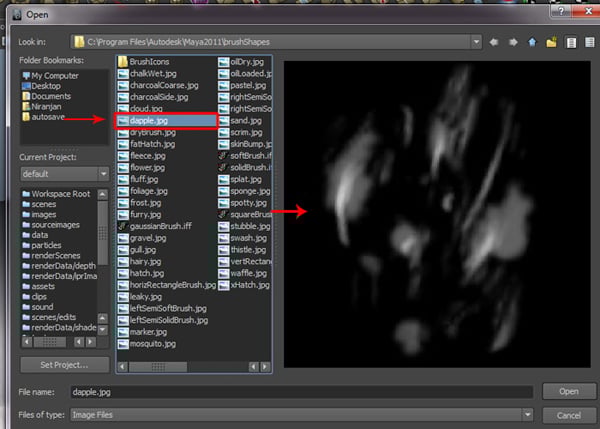Select gravel.jpg in the file list

point(142,238)
